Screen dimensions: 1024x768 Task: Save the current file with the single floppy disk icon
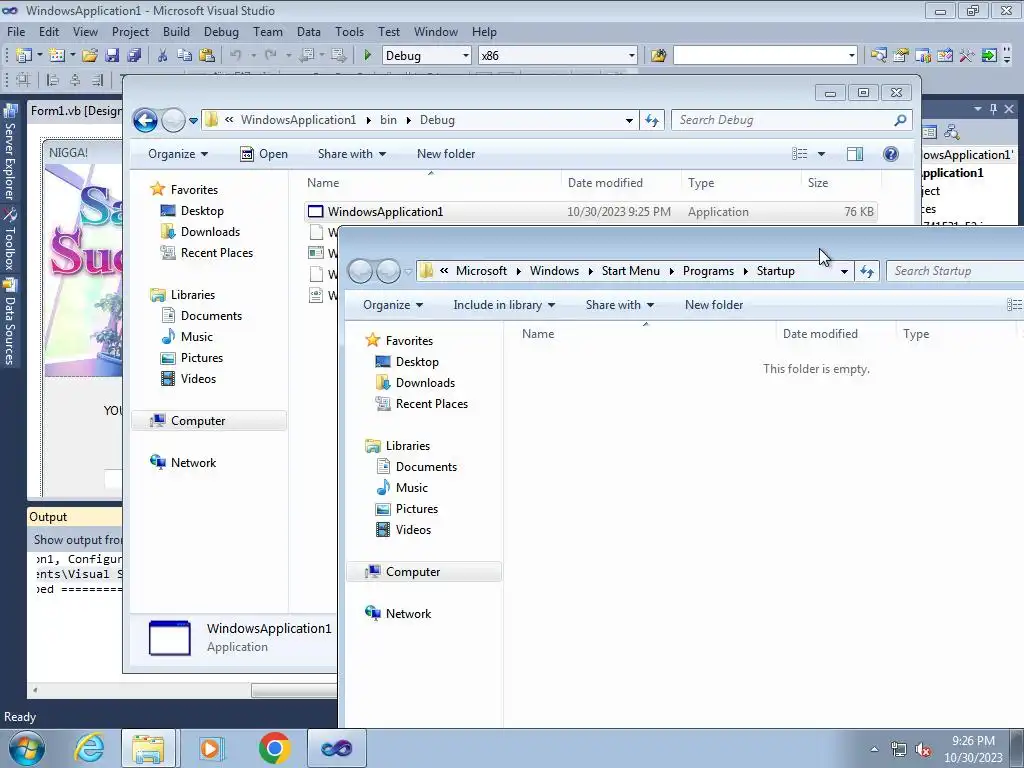click(112, 56)
